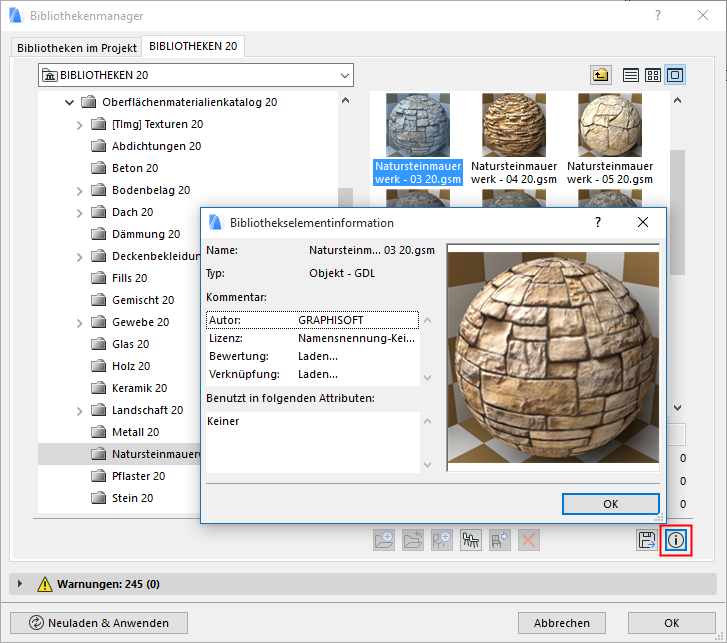Click the chair with arrow icon

[500, 540]
